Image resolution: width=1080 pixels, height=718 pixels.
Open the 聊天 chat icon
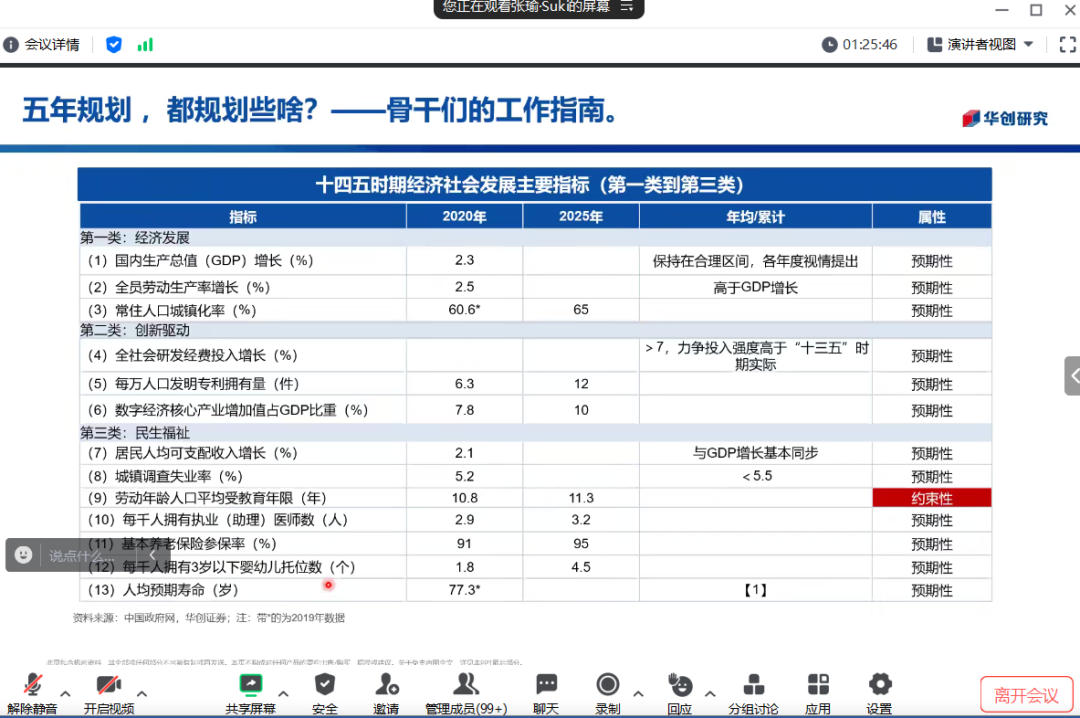(546, 686)
